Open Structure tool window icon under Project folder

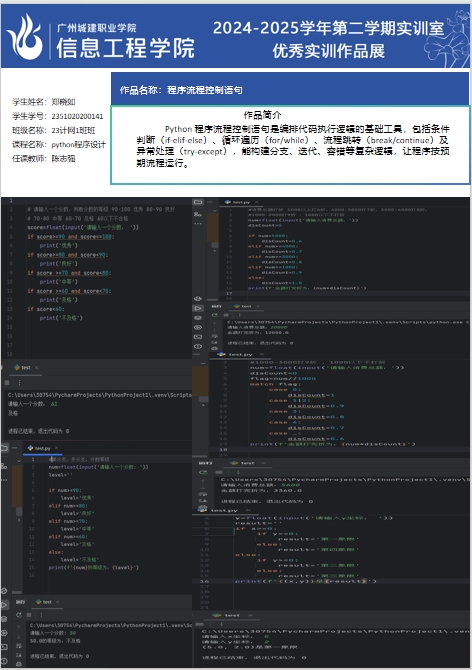198,214
